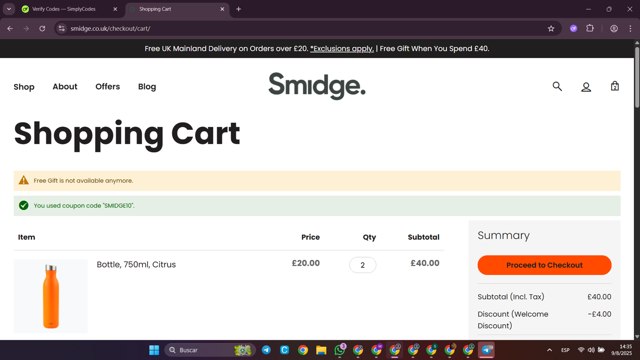Click the Subtotal (Incl. Tax) label
This screenshot has height=360, width=640.
(x=511, y=297)
